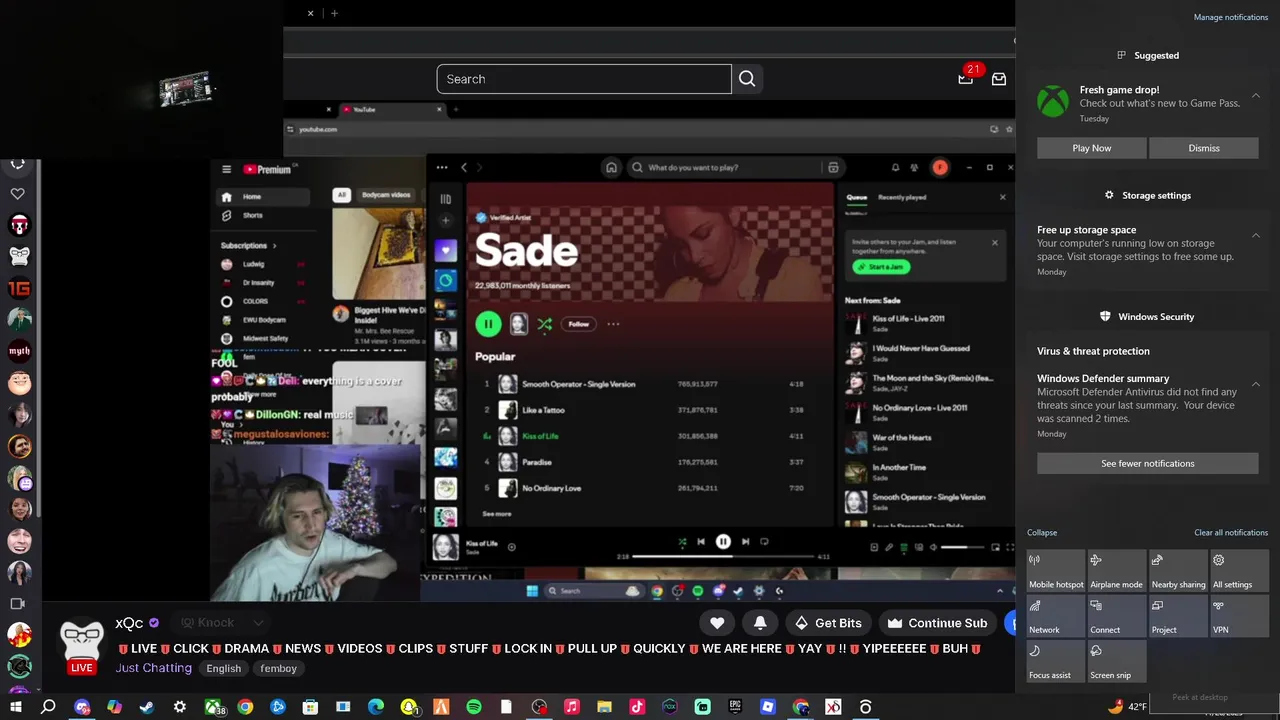Open Google Chrome from the taskbar
Viewport: 1280px width, 720px height.
(245, 707)
